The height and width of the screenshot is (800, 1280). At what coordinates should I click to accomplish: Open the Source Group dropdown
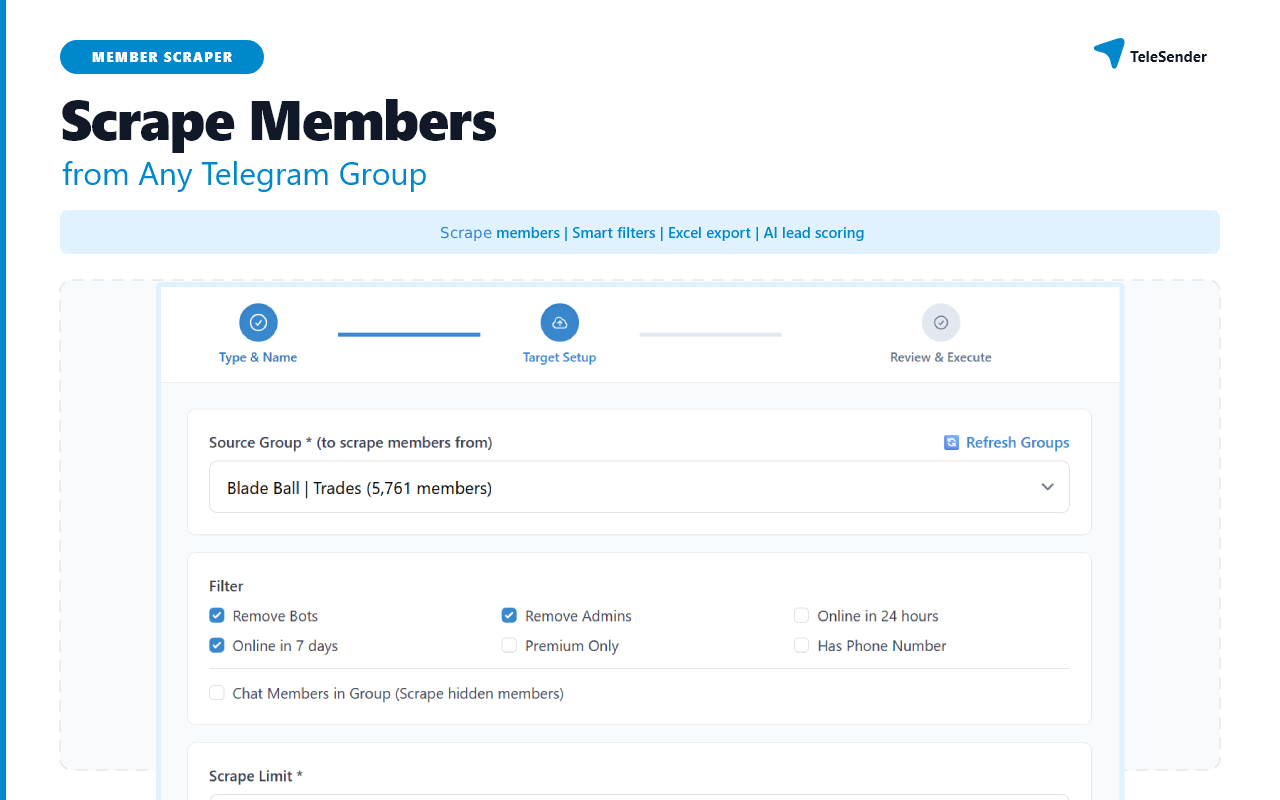point(639,487)
